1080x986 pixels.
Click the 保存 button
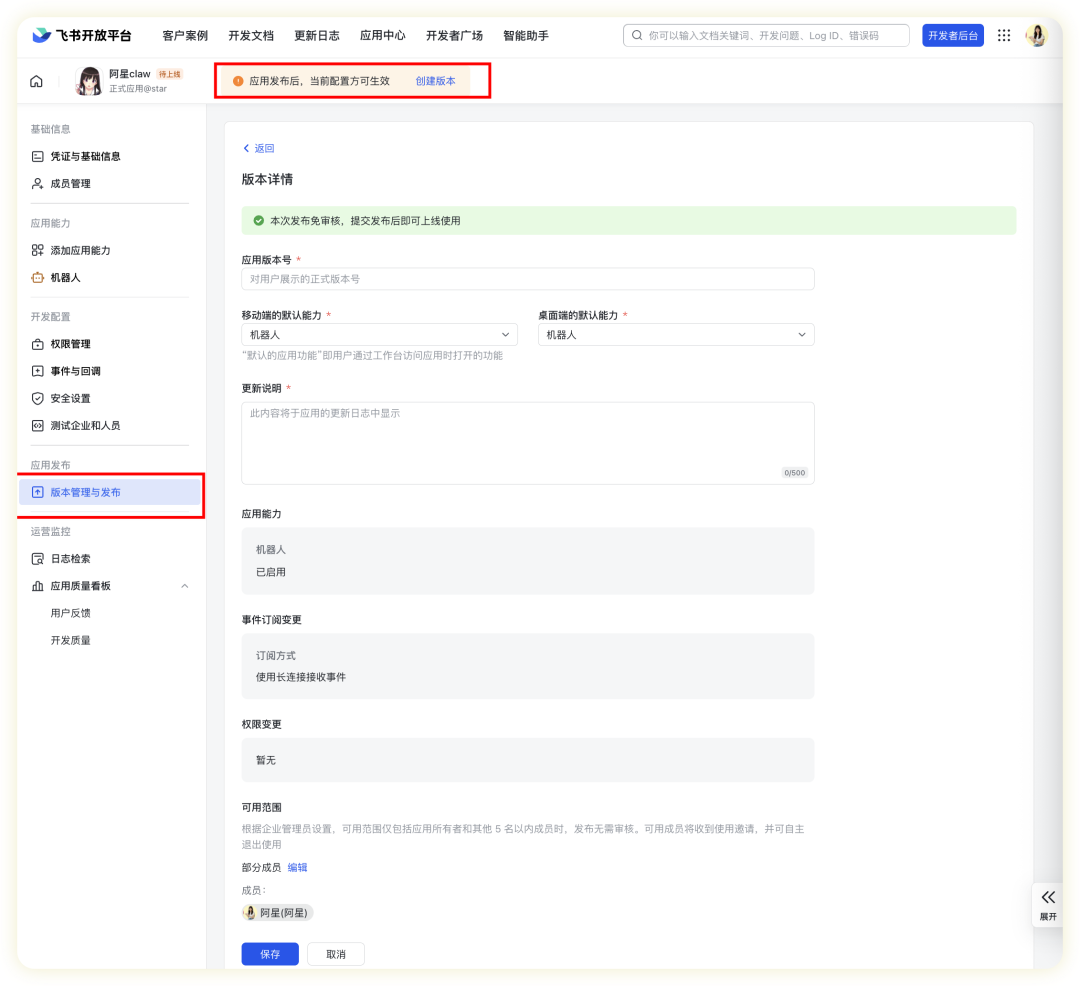(x=270, y=954)
